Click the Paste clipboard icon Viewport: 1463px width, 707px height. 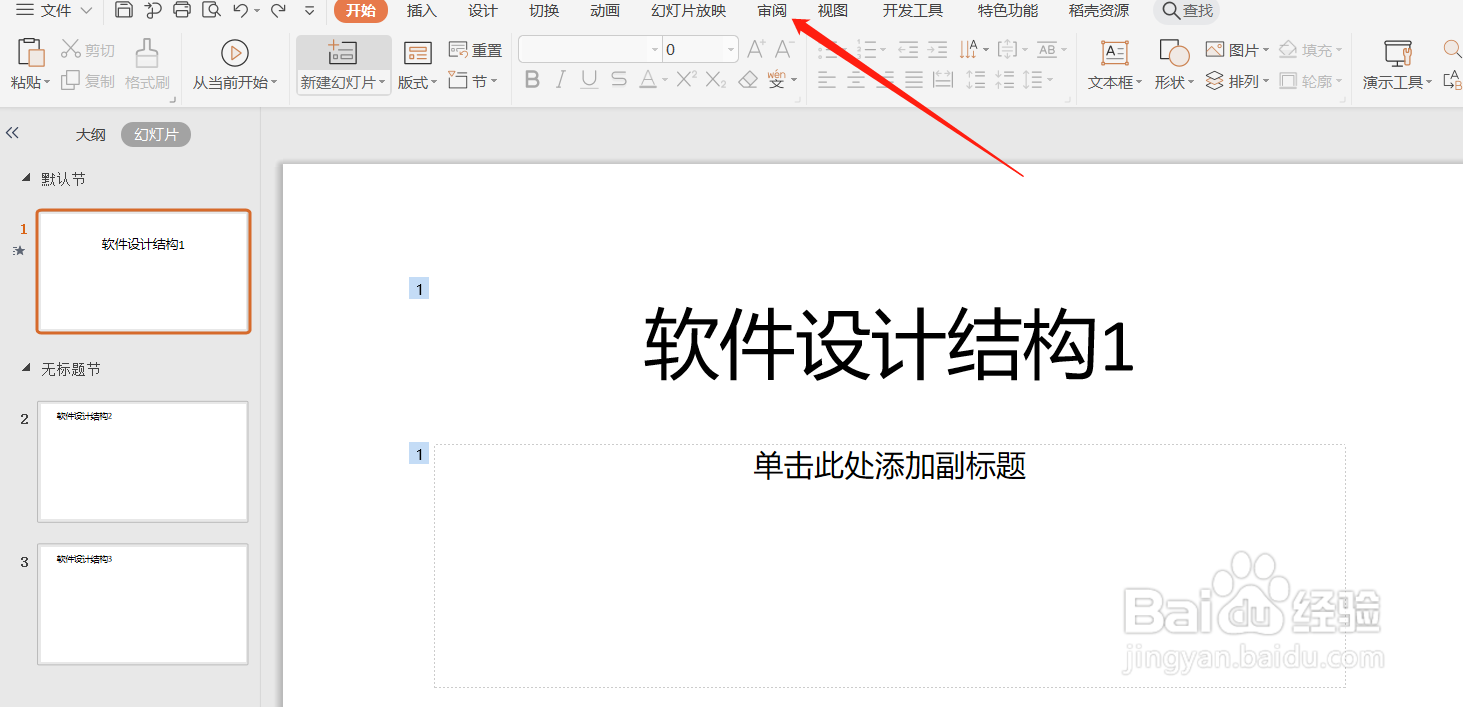(31, 52)
